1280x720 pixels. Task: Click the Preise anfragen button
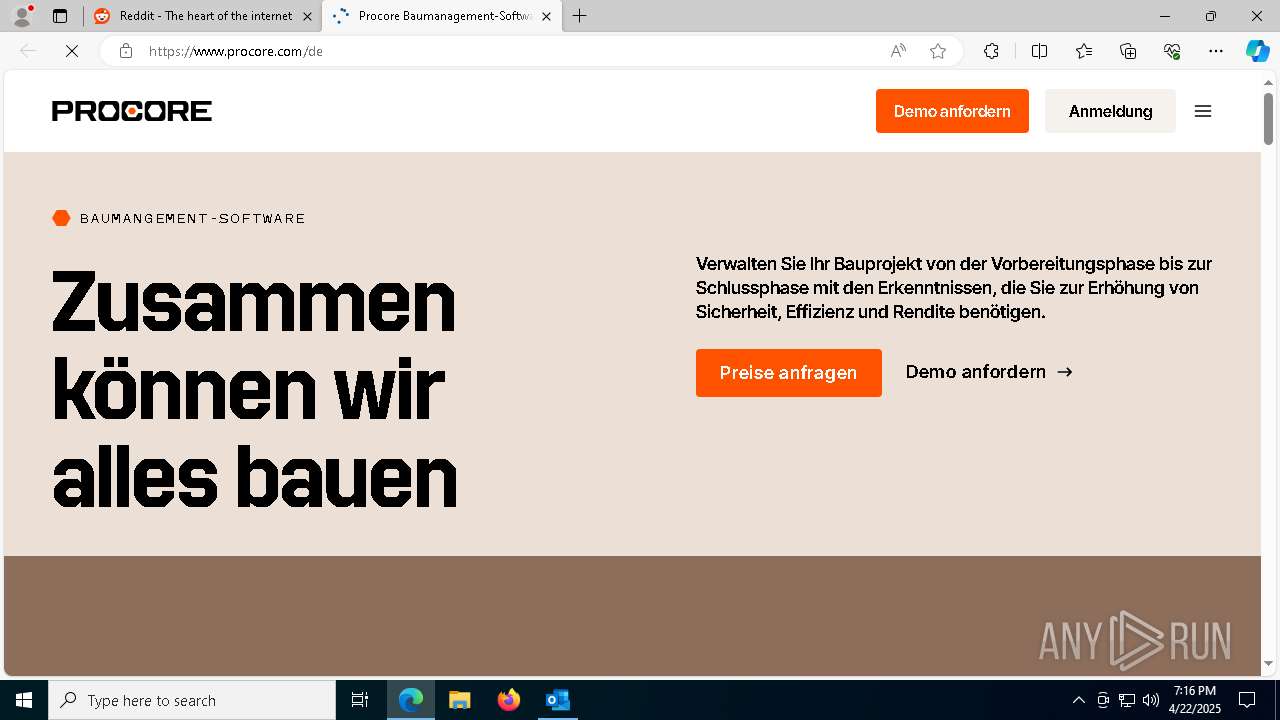pos(789,373)
